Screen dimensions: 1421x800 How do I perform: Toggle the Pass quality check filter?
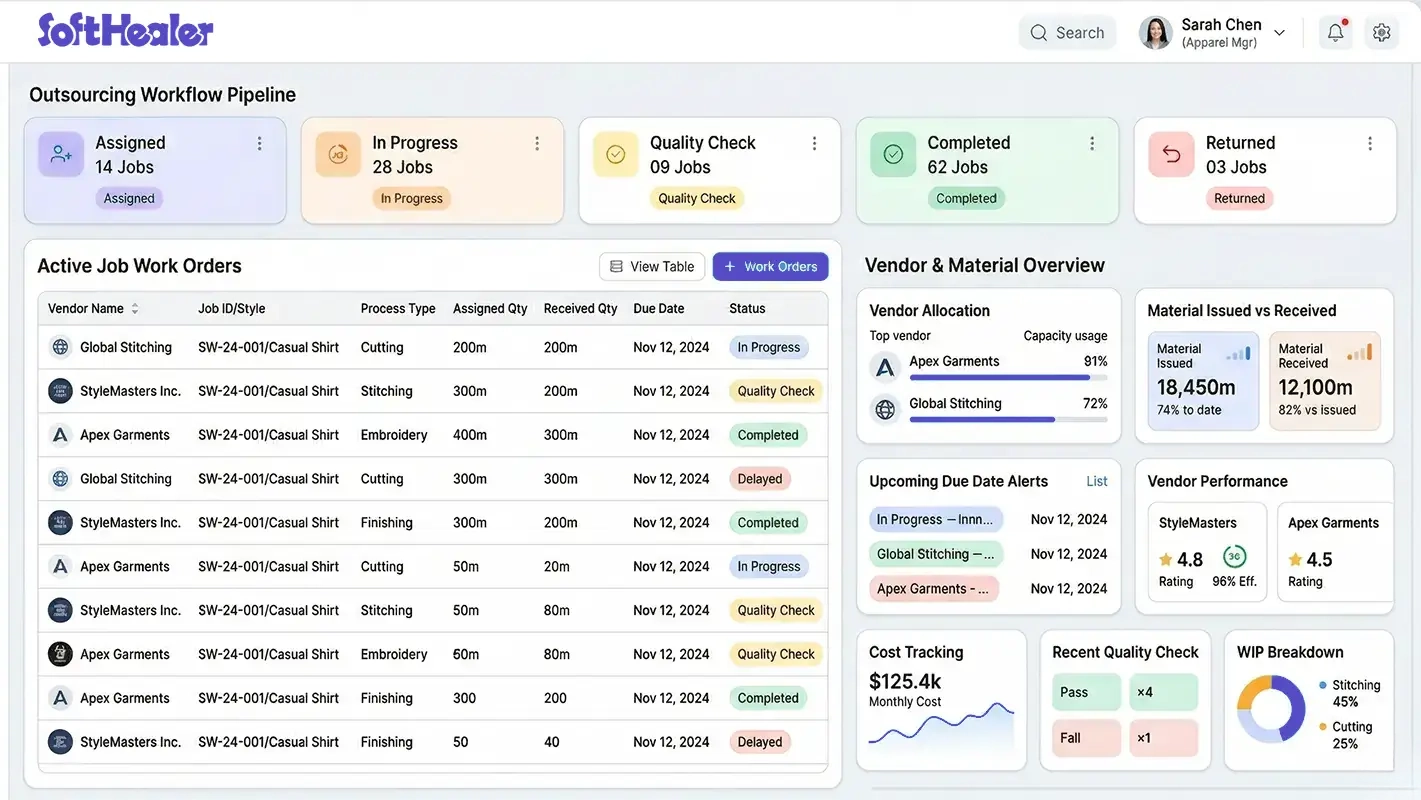click(x=1086, y=691)
